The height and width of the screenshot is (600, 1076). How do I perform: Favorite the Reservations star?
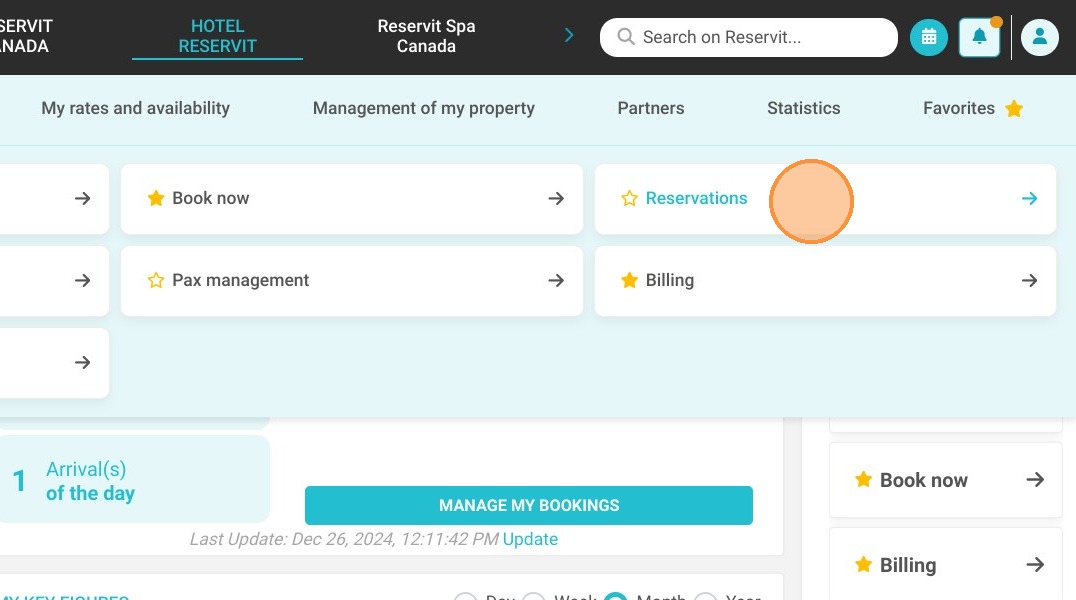[x=629, y=198]
